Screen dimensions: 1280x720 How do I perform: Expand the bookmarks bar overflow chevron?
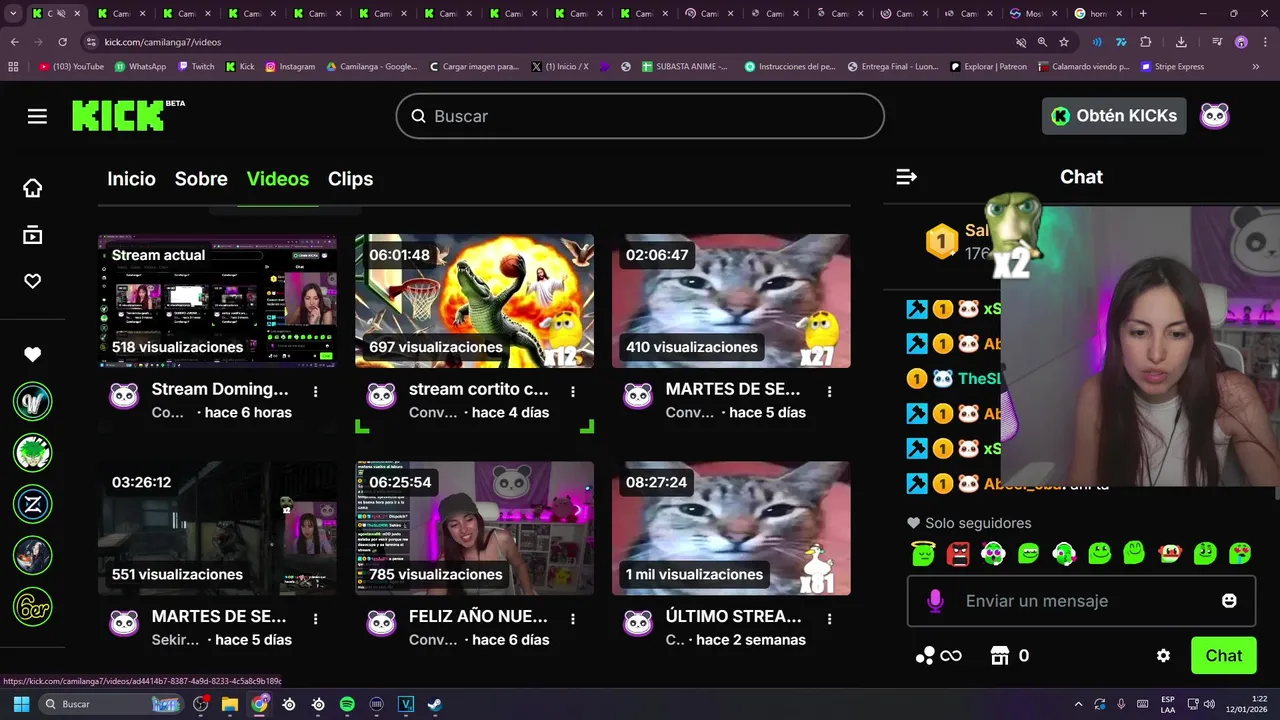(1256, 67)
